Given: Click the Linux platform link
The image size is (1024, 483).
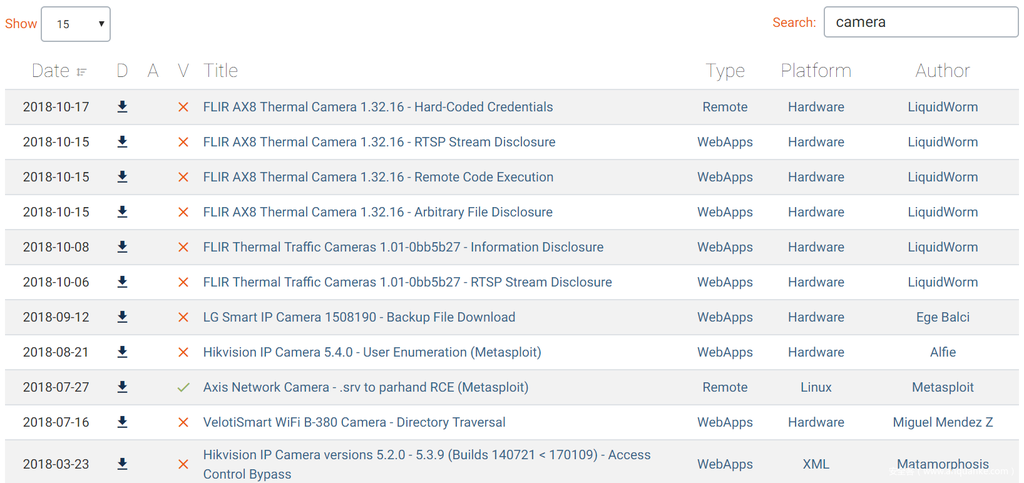Looking at the screenshot, I should coord(816,387).
